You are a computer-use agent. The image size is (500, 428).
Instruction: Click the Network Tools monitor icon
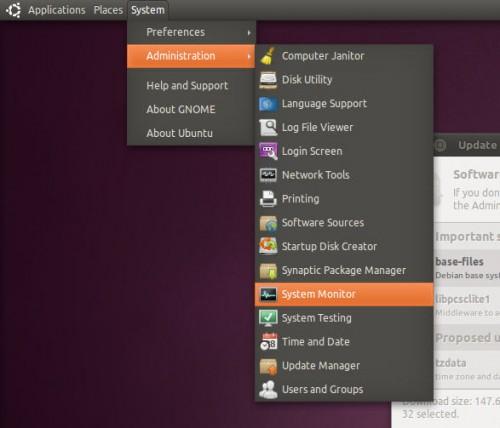click(x=268, y=175)
